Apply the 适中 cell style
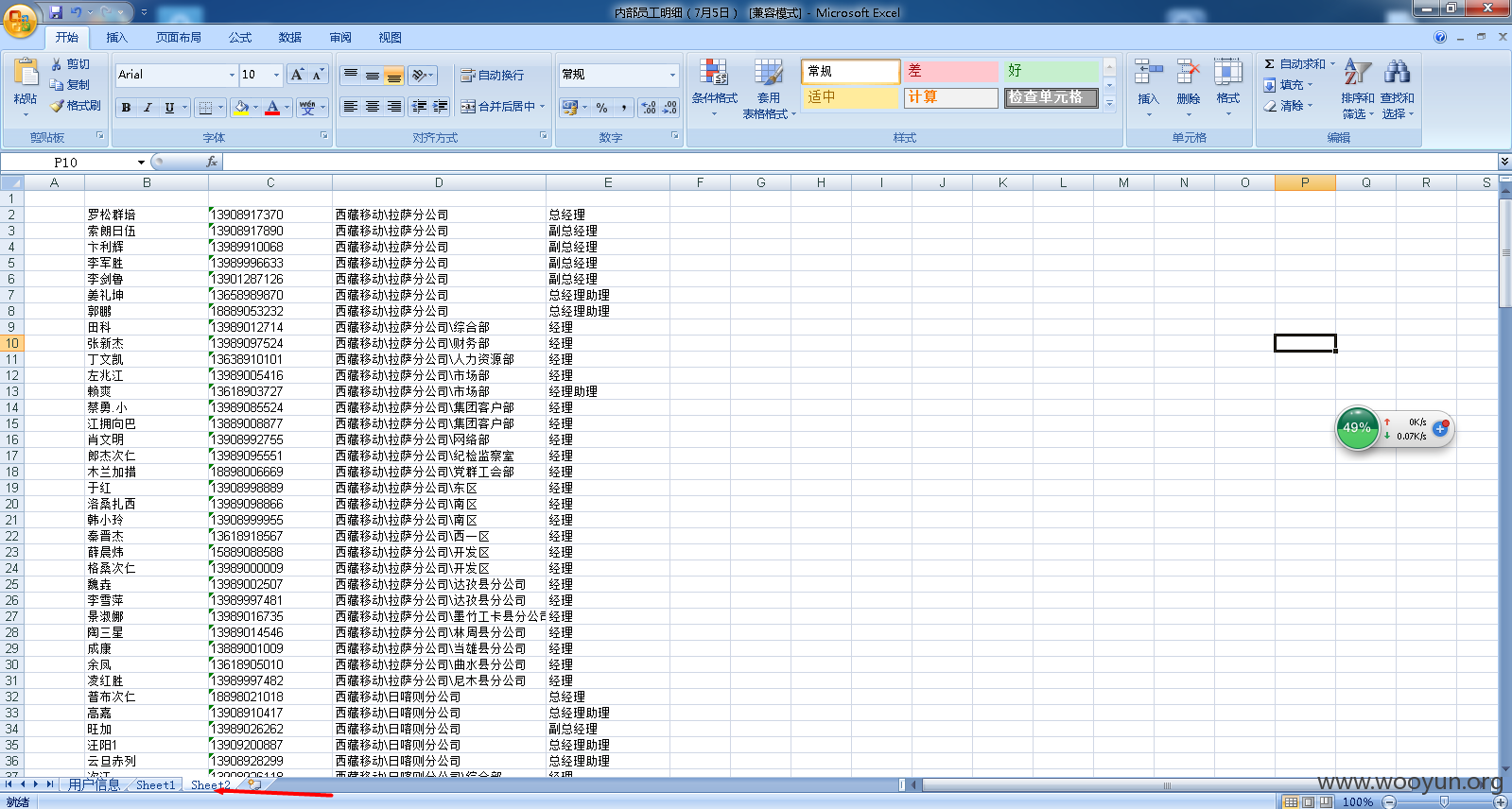Viewport: 1512px width, 809px height. [849, 97]
